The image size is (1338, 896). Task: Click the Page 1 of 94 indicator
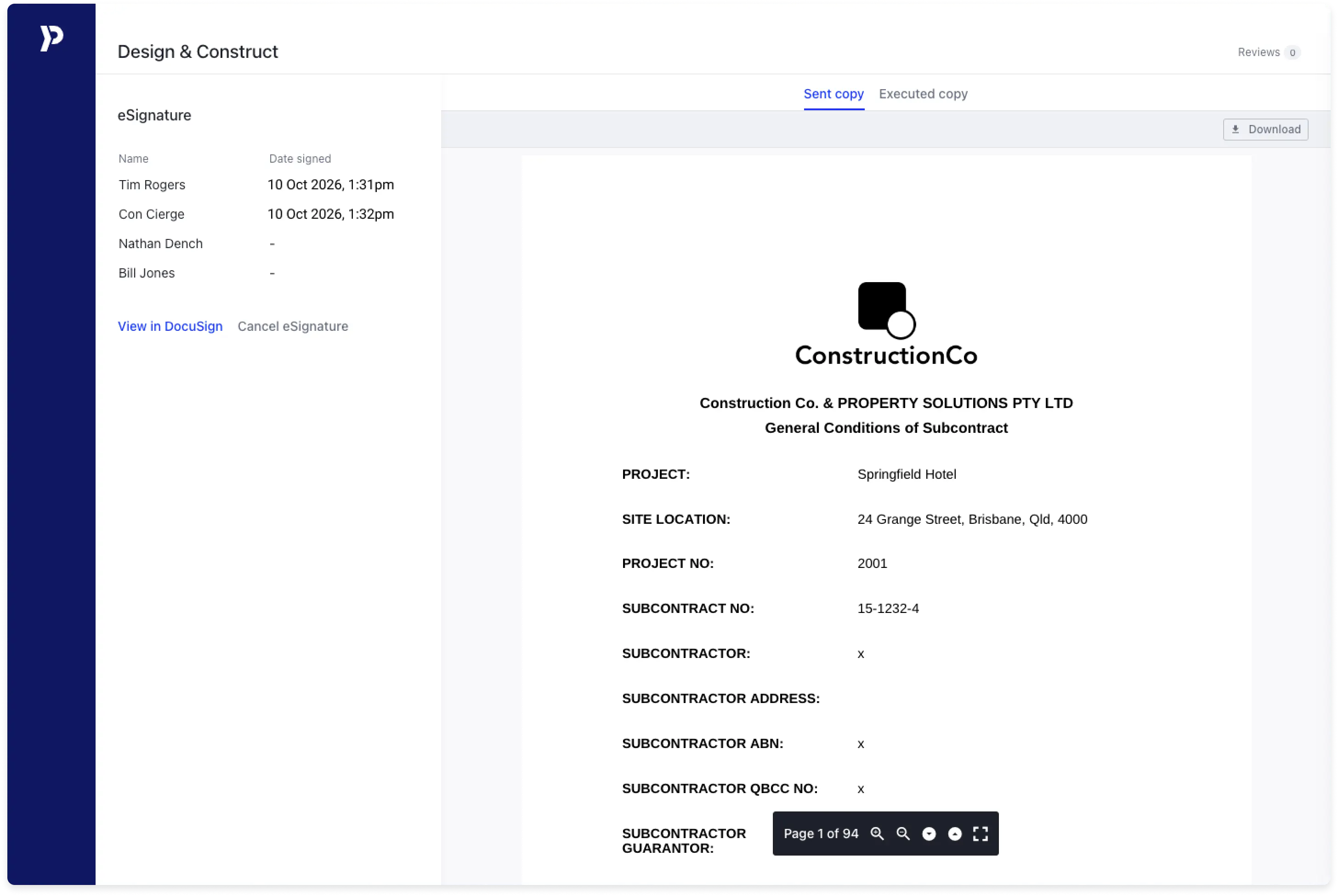821,834
